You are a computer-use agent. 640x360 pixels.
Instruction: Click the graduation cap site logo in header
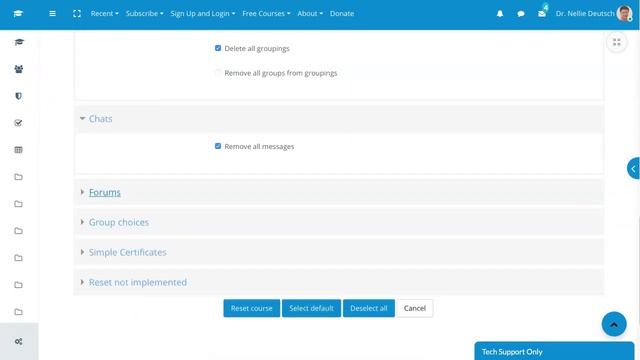click(18, 13)
